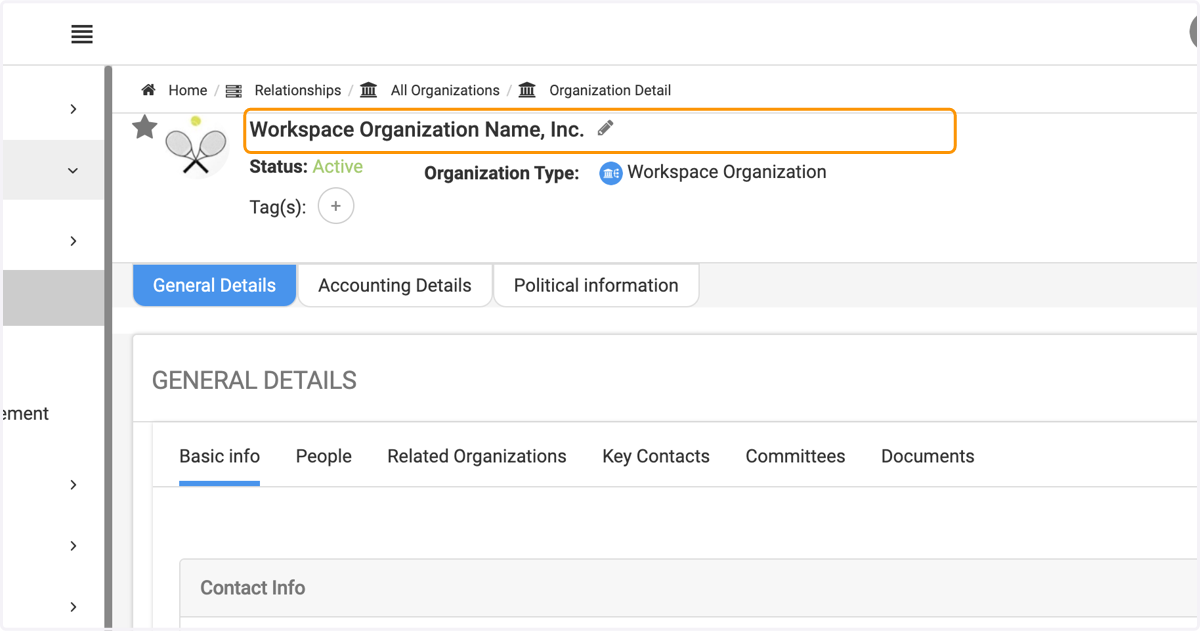Click the Home breadcrumb house icon
The height and width of the screenshot is (631, 1200).
[148, 90]
